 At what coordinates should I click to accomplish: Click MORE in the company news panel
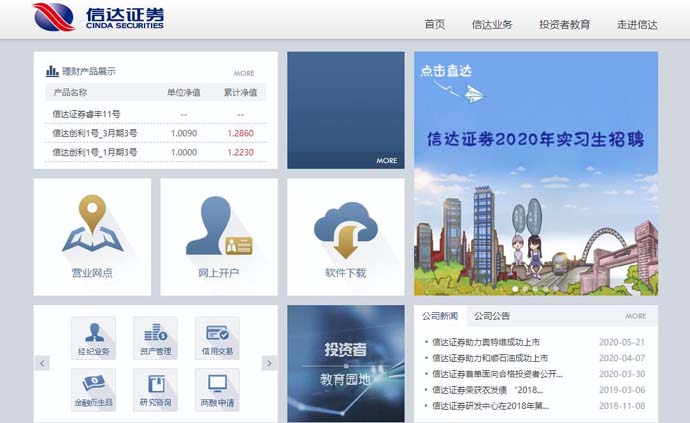636,316
